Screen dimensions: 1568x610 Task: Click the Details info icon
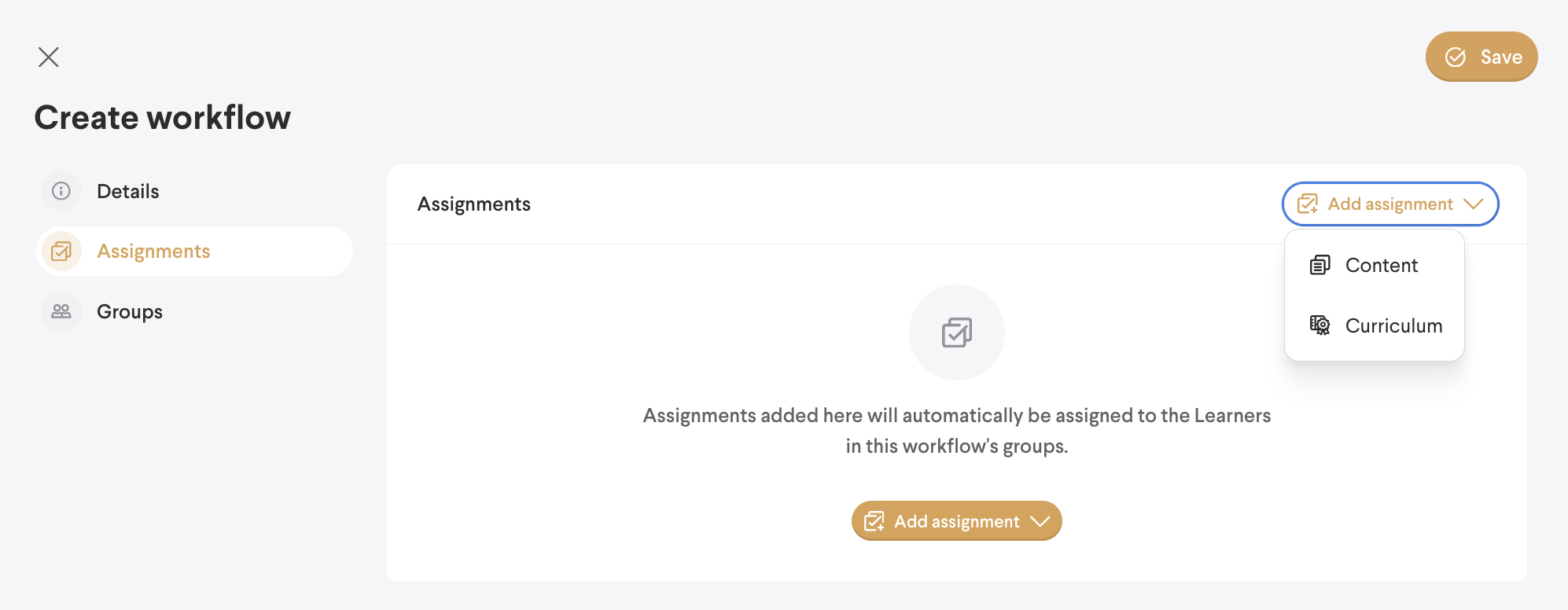click(x=61, y=191)
